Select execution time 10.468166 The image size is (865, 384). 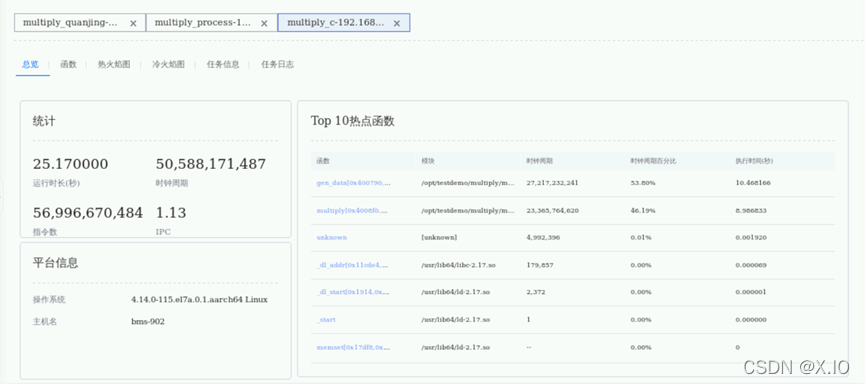click(x=753, y=183)
